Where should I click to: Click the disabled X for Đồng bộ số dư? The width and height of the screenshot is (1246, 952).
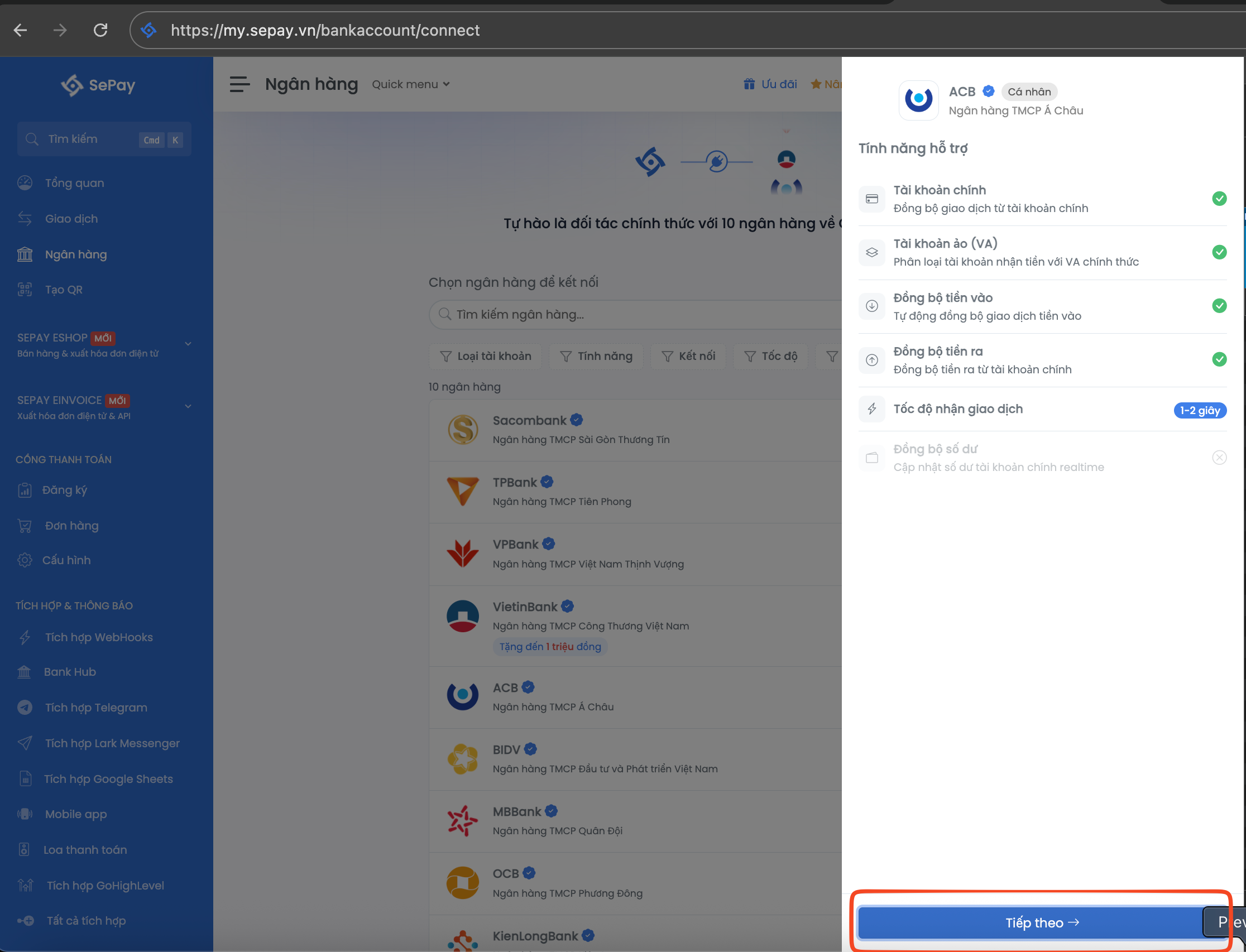1219,457
